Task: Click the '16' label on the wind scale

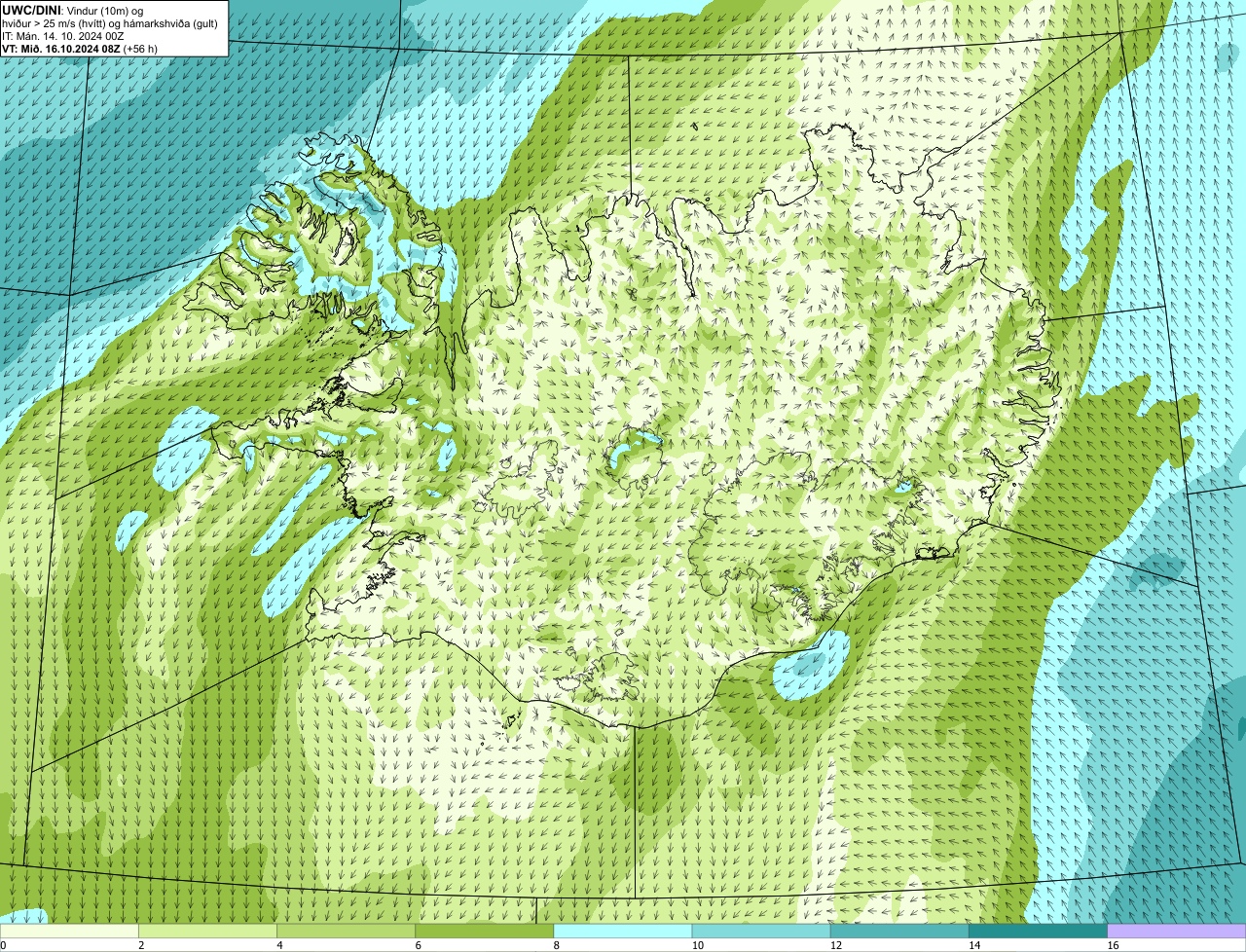Action: coord(1113,945)
